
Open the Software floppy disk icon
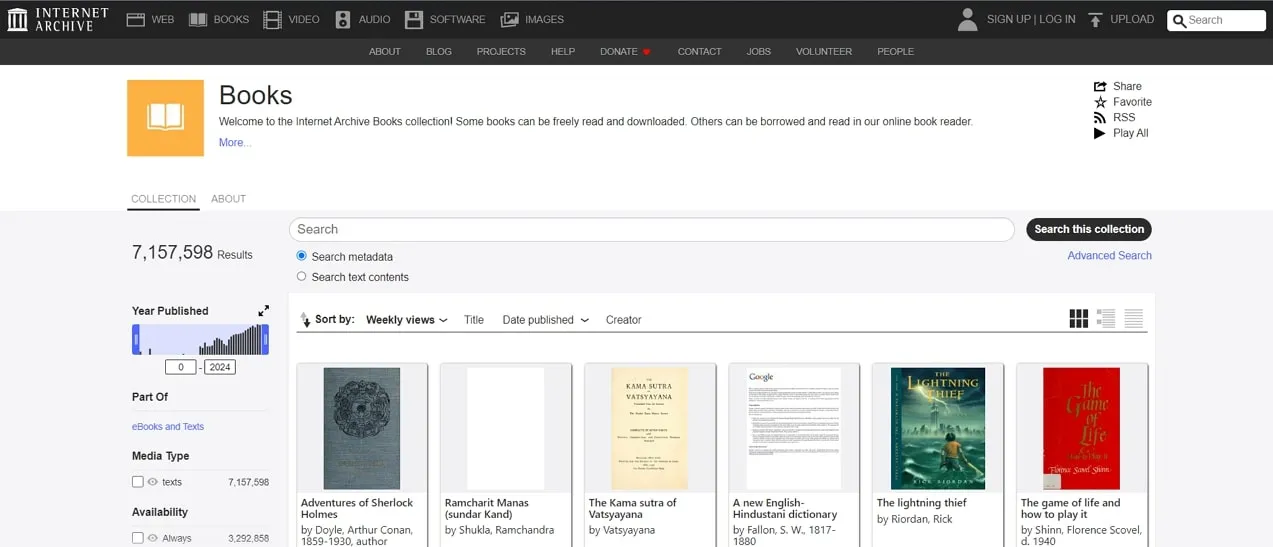click(414, 19)
